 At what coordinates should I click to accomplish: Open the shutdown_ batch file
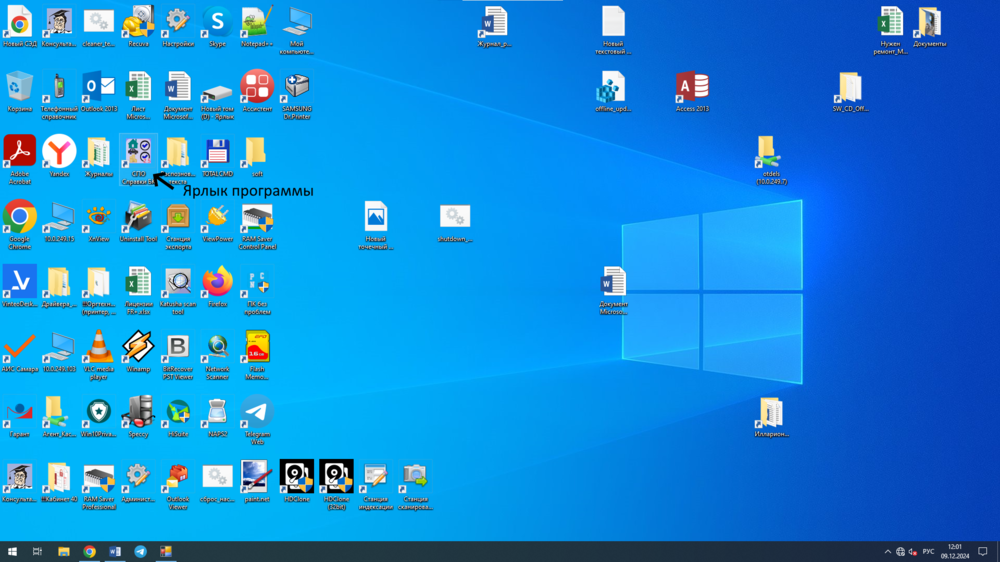point(455,222)
